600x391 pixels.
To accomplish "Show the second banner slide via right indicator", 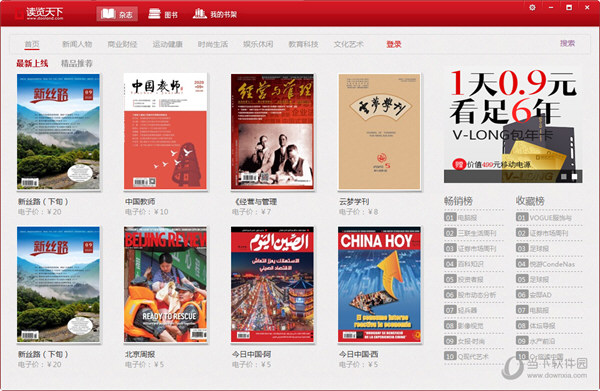I will coord(574,176).
